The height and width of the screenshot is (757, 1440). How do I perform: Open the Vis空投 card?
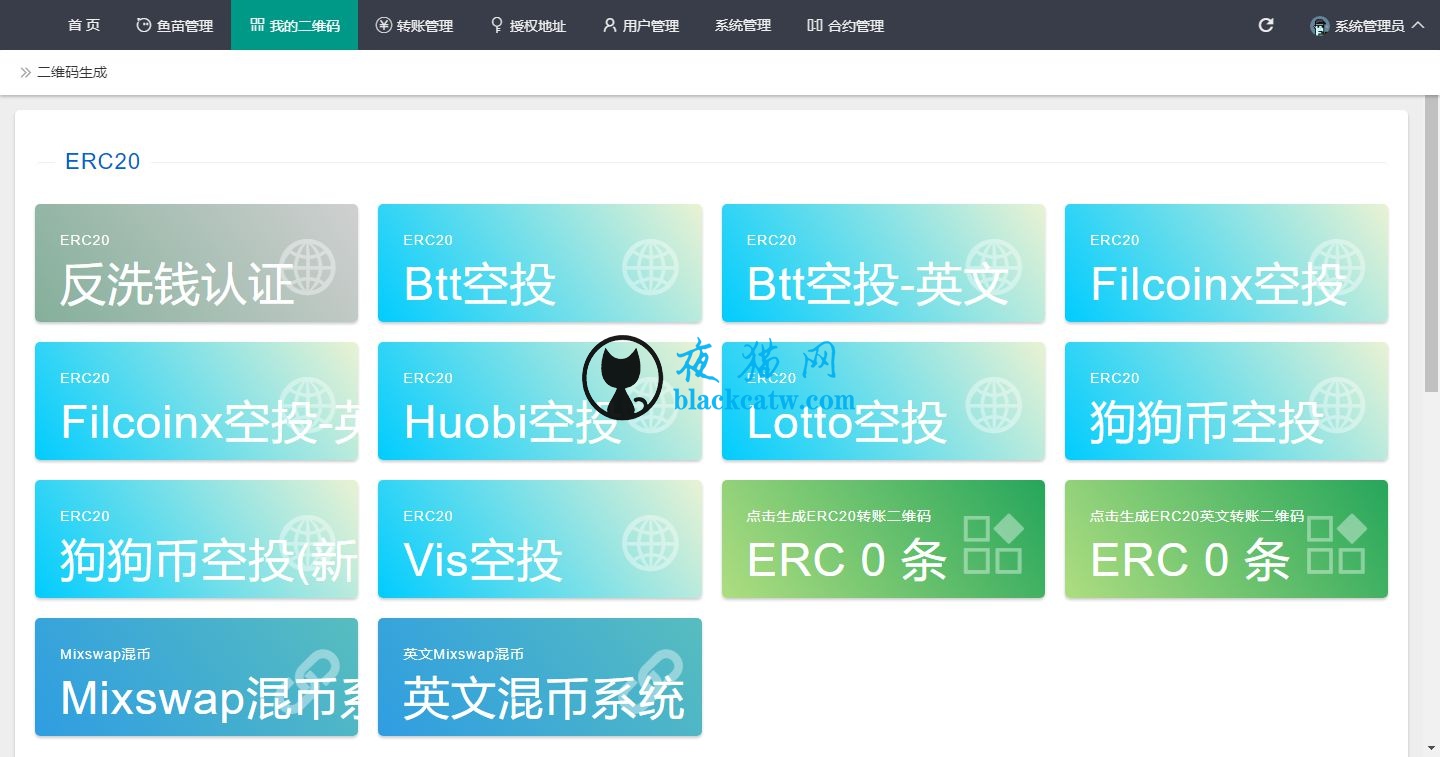(x=540, y=539)
